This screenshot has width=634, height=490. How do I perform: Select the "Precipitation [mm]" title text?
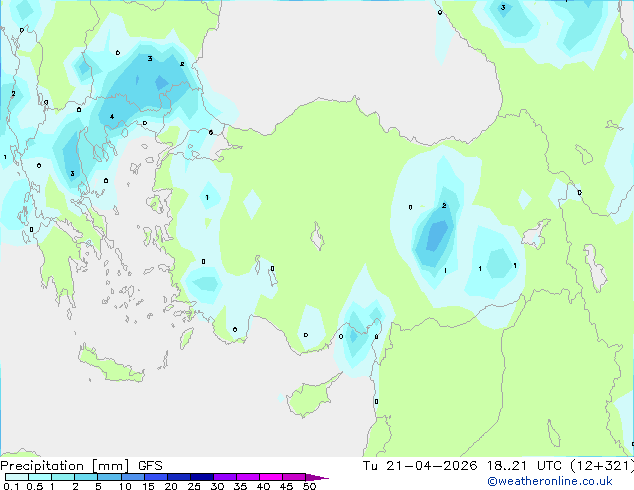click(65, 466)
